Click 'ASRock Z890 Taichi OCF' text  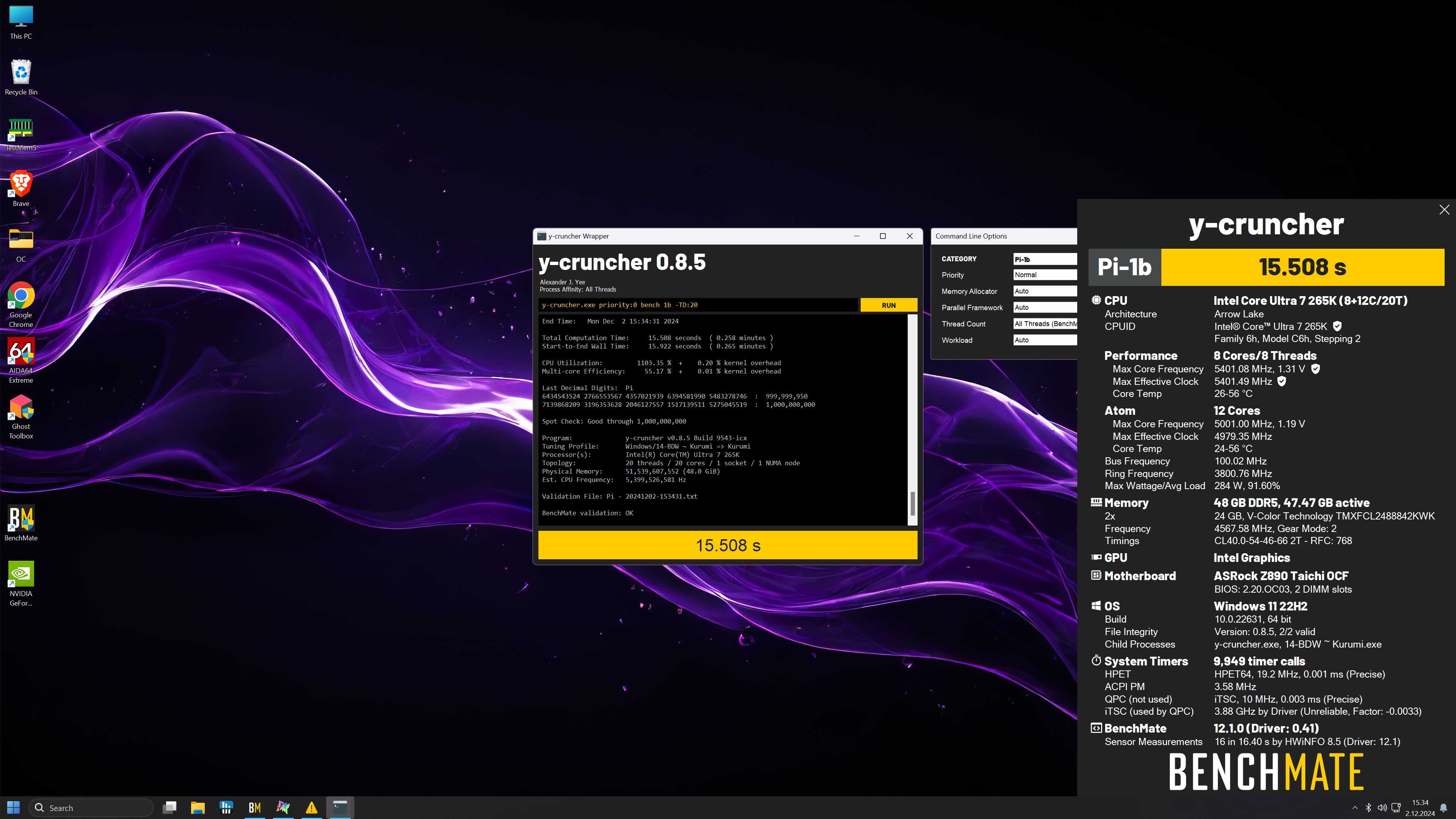coord(1281,576)
